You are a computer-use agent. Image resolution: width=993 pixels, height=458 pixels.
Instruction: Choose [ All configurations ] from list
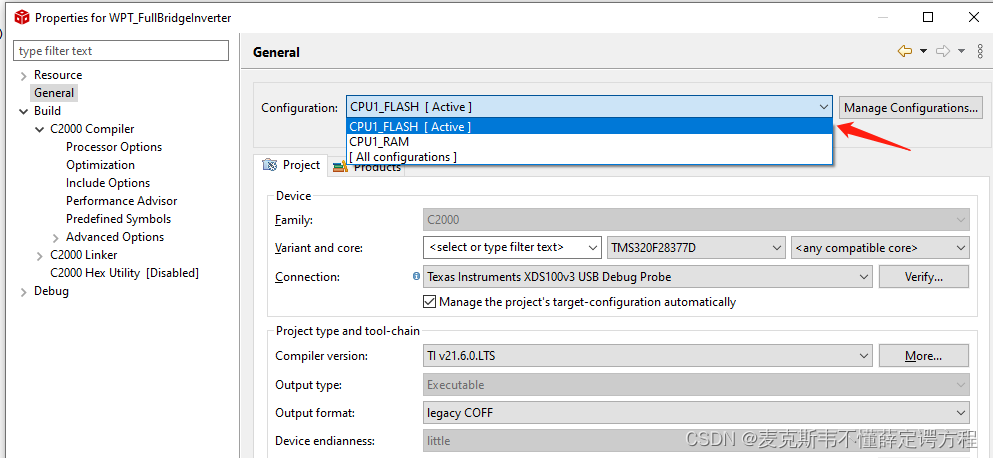590,156
